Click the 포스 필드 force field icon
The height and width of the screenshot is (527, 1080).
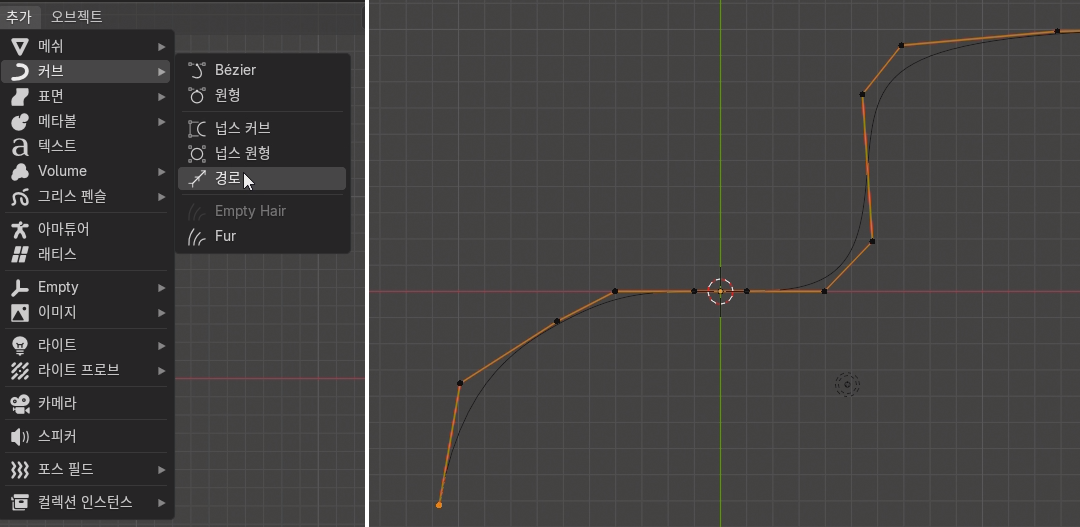(20, 470)
